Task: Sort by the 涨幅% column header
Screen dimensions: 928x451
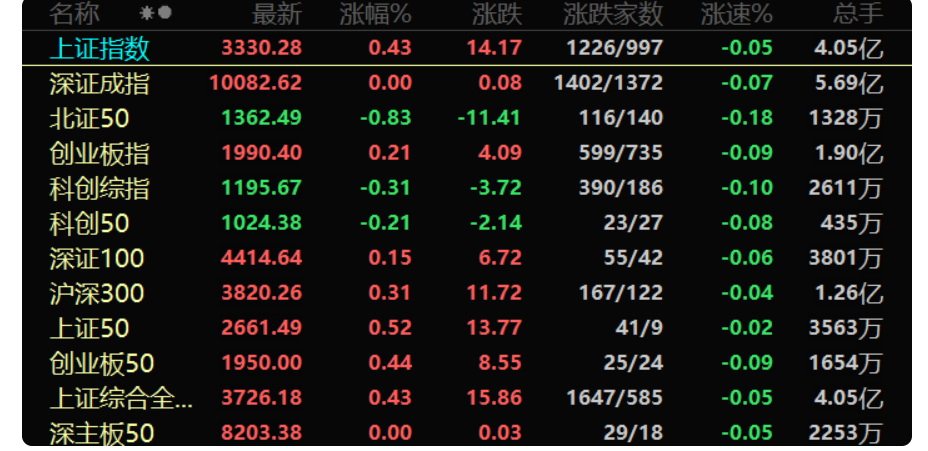Action: tap(376, 14)
